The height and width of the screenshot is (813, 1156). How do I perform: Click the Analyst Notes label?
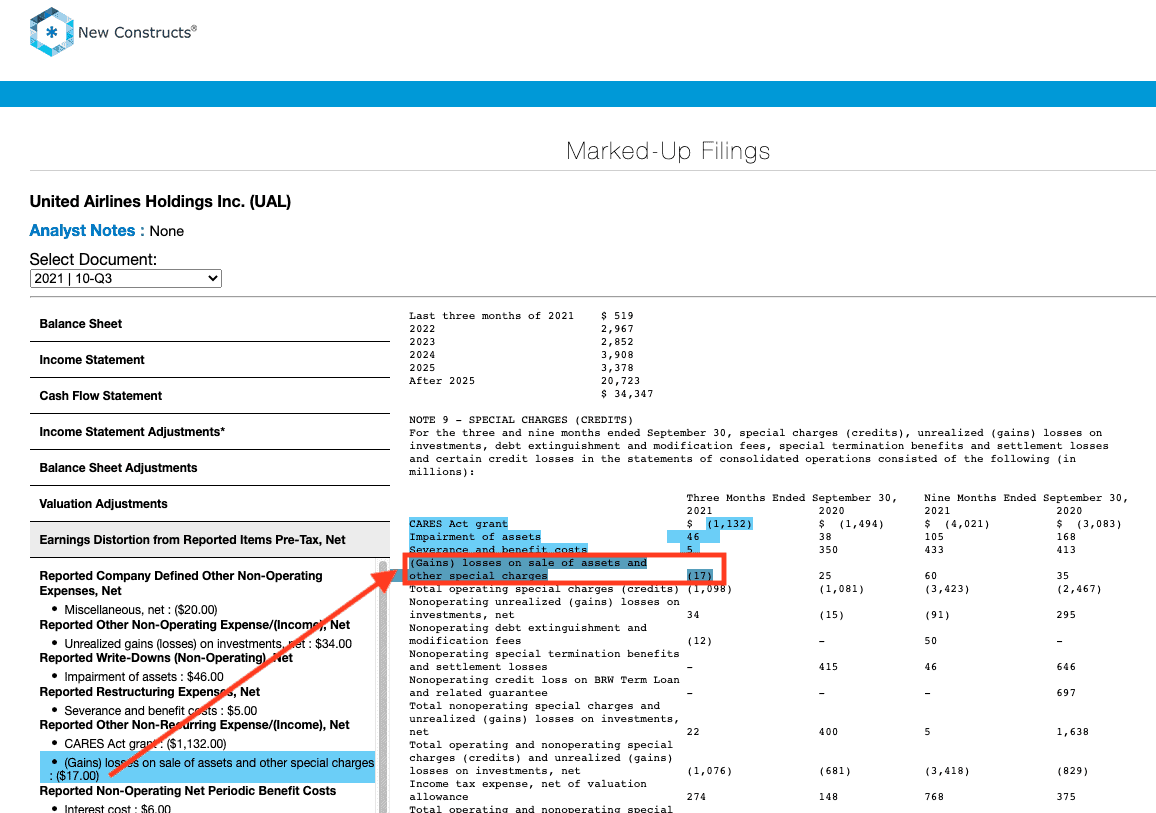pos(87,231)
